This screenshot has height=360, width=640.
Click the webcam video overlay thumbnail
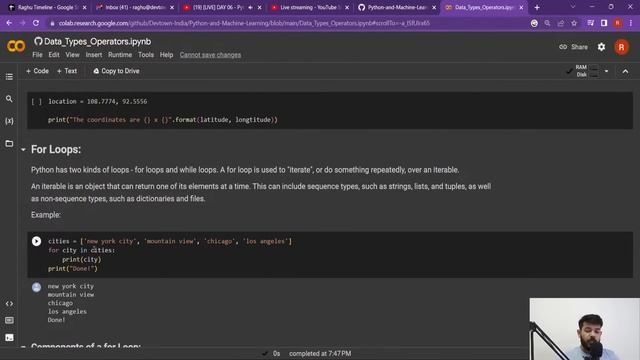pyautogui.click(x=584, y=329)
